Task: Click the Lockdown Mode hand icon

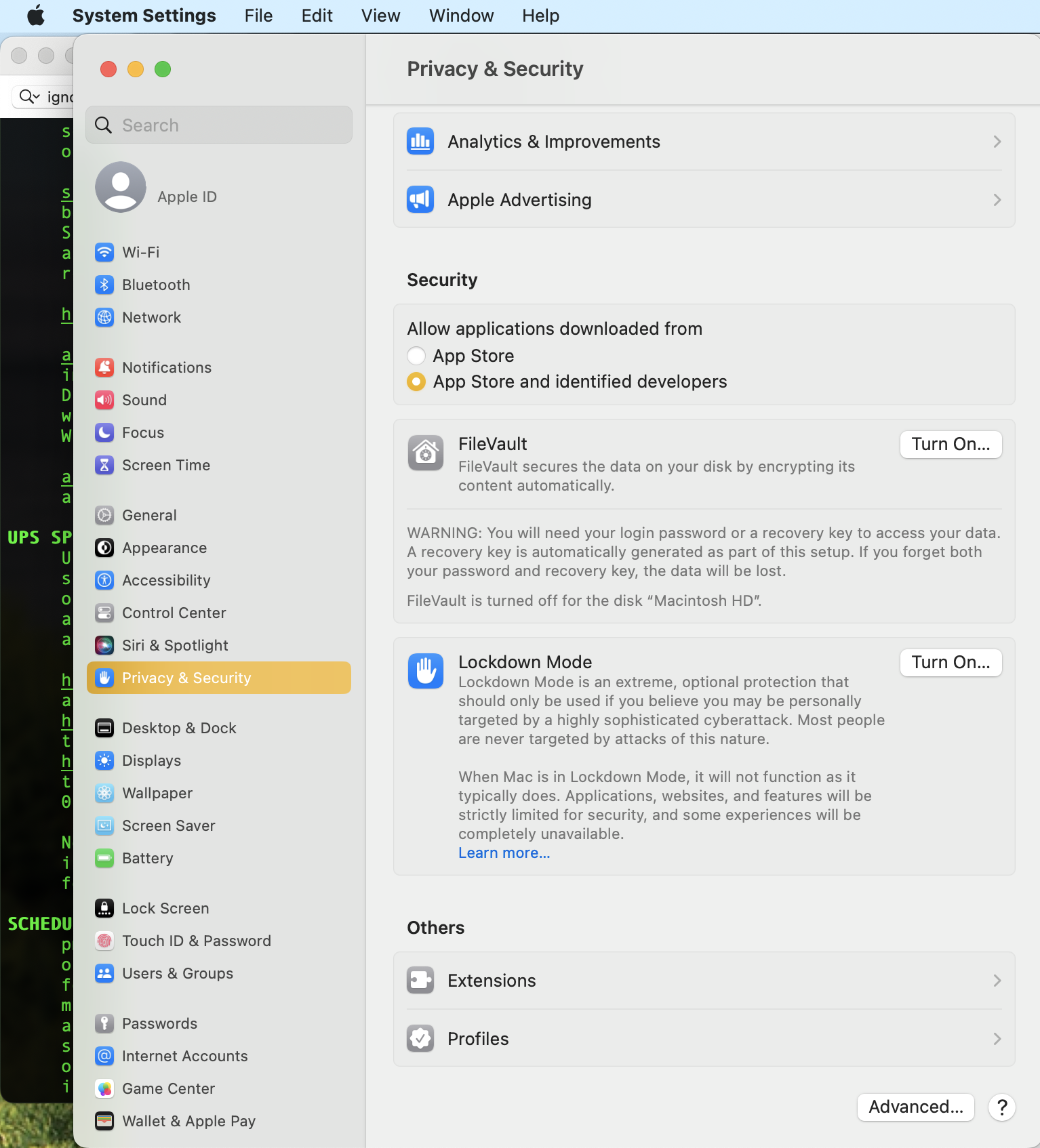Action: coord(426,671)
